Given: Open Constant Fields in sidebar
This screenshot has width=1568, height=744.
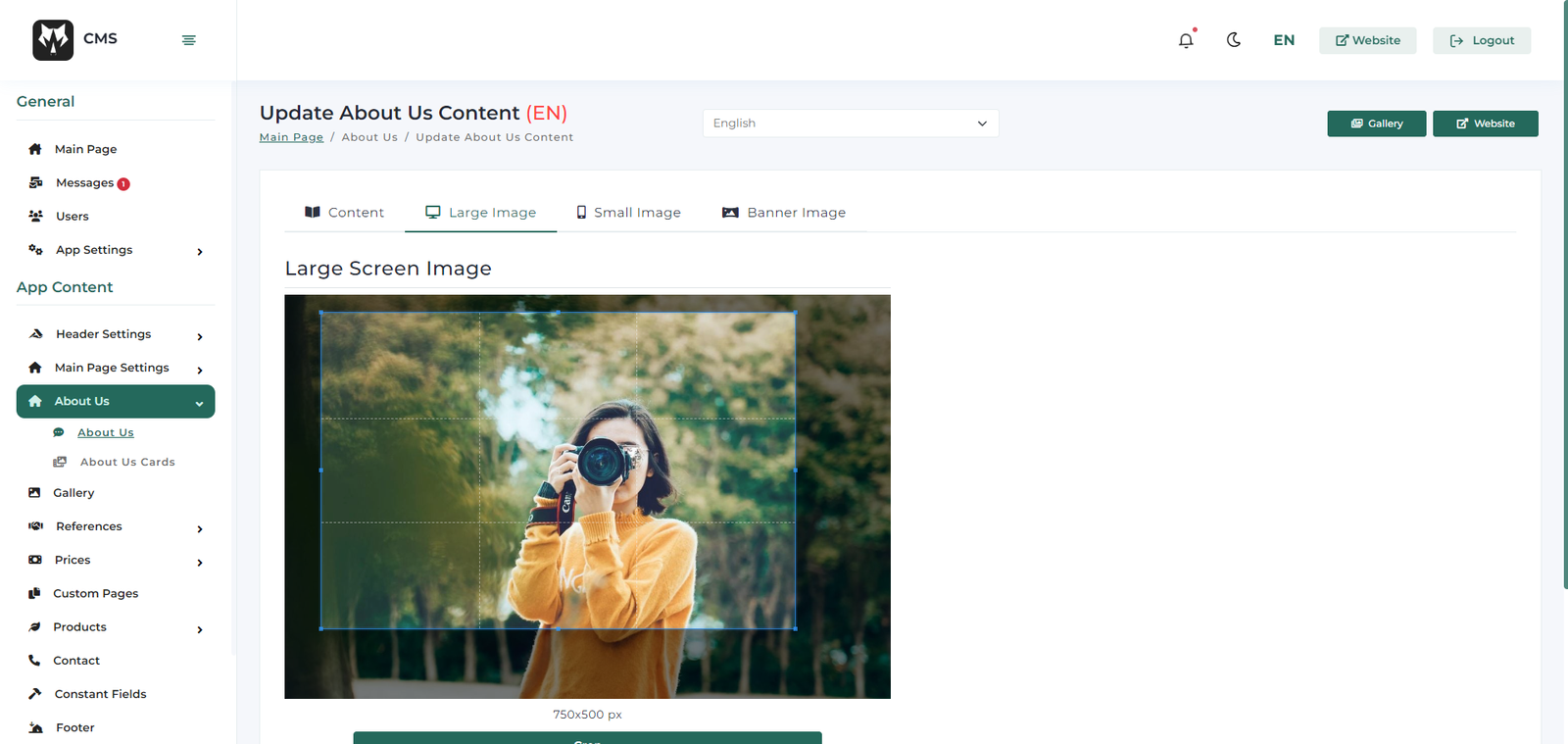Looking at the screenshot, I should (100, 694).
